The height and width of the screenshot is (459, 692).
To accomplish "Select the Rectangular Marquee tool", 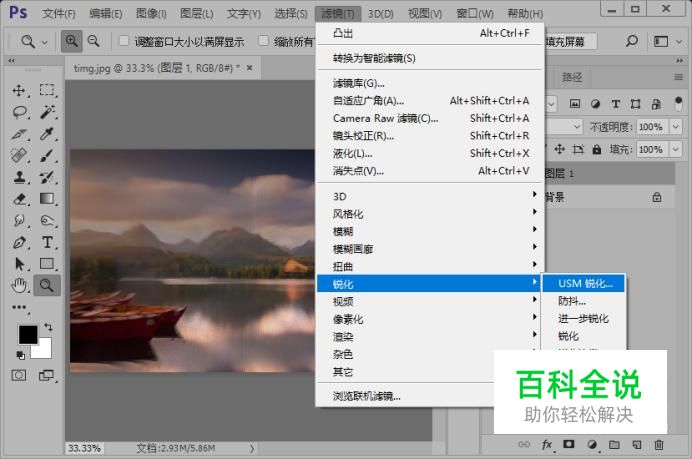I will (x=47, y=90).
